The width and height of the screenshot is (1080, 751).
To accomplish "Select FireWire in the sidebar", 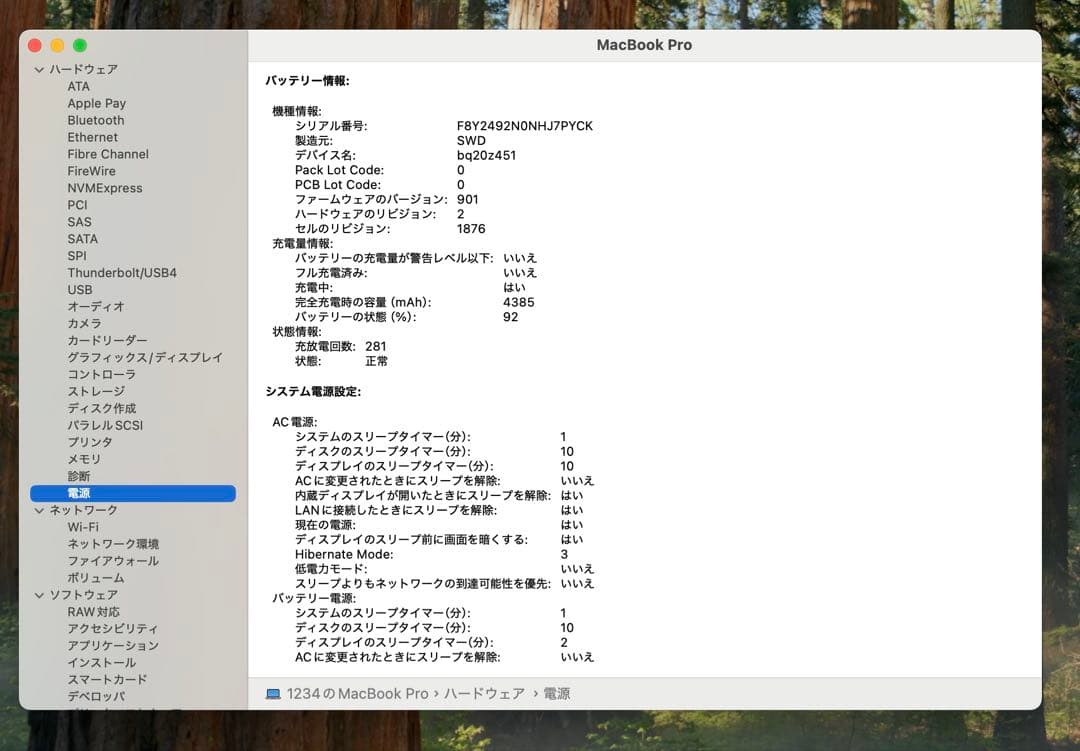I will (92, 171).
